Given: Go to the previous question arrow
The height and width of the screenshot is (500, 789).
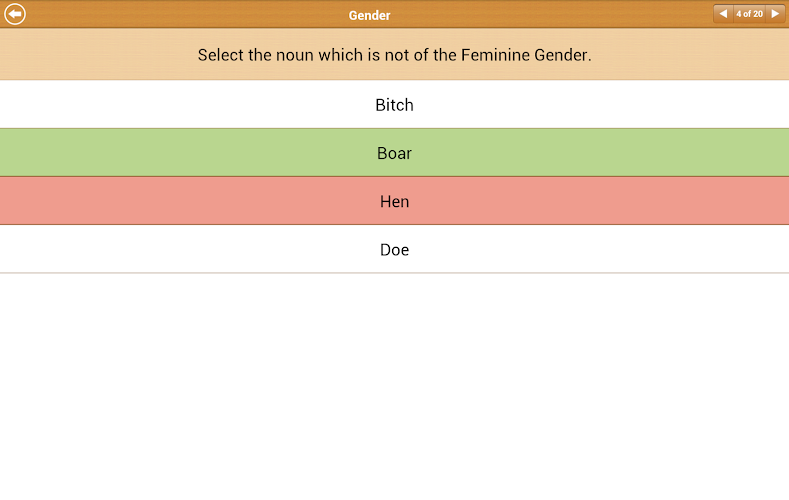Looking at the screenshot, I should pos(723,14).
